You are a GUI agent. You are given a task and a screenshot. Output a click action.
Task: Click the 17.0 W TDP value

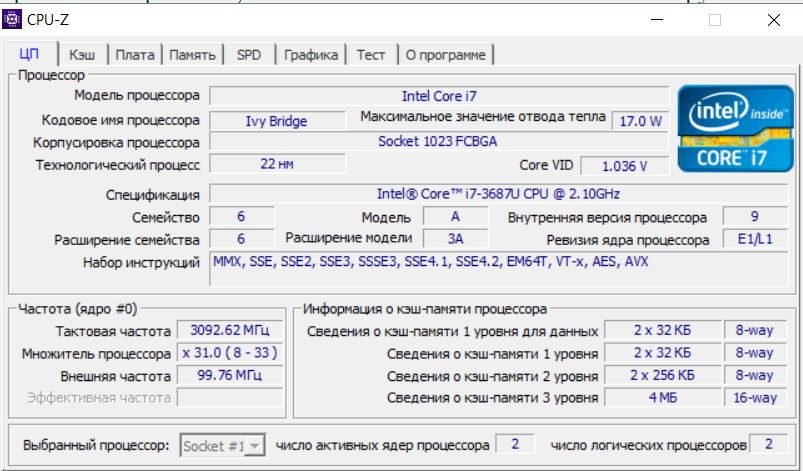640,121
